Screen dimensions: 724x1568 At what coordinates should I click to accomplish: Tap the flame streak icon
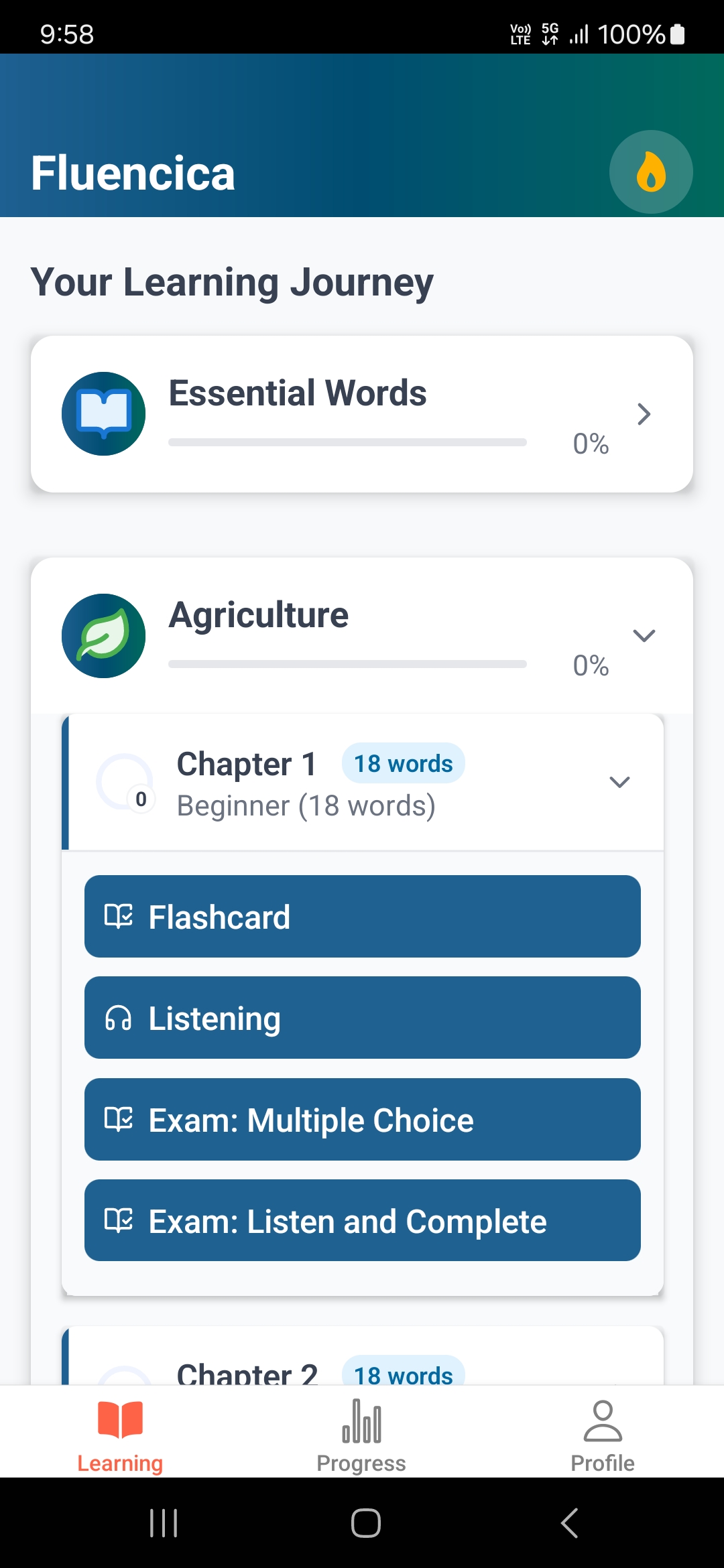(x=651, y=172)
